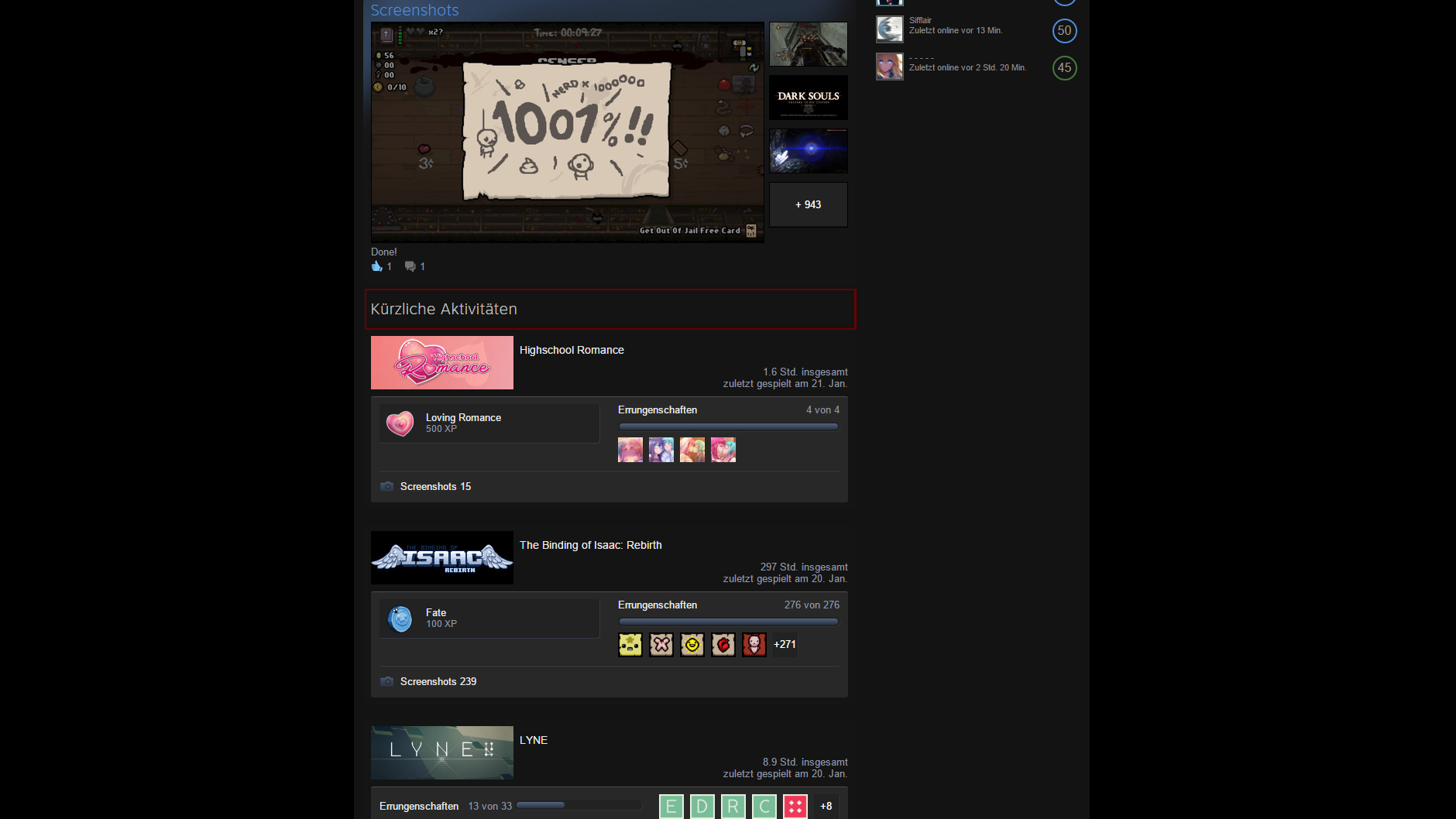Open Errungenschaften for Binding of Isaac

(658, 605)
